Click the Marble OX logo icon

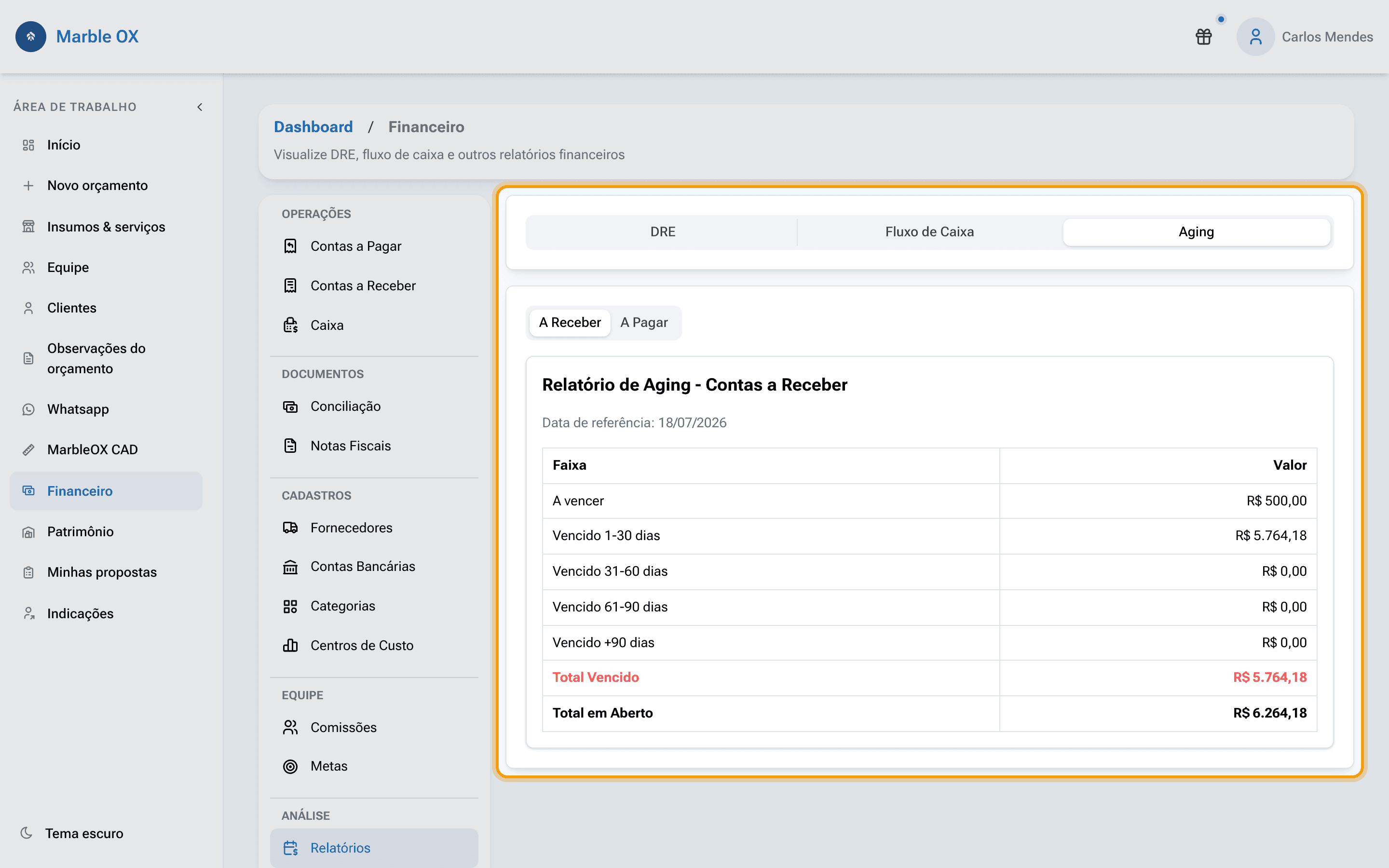tap(31, 37)
